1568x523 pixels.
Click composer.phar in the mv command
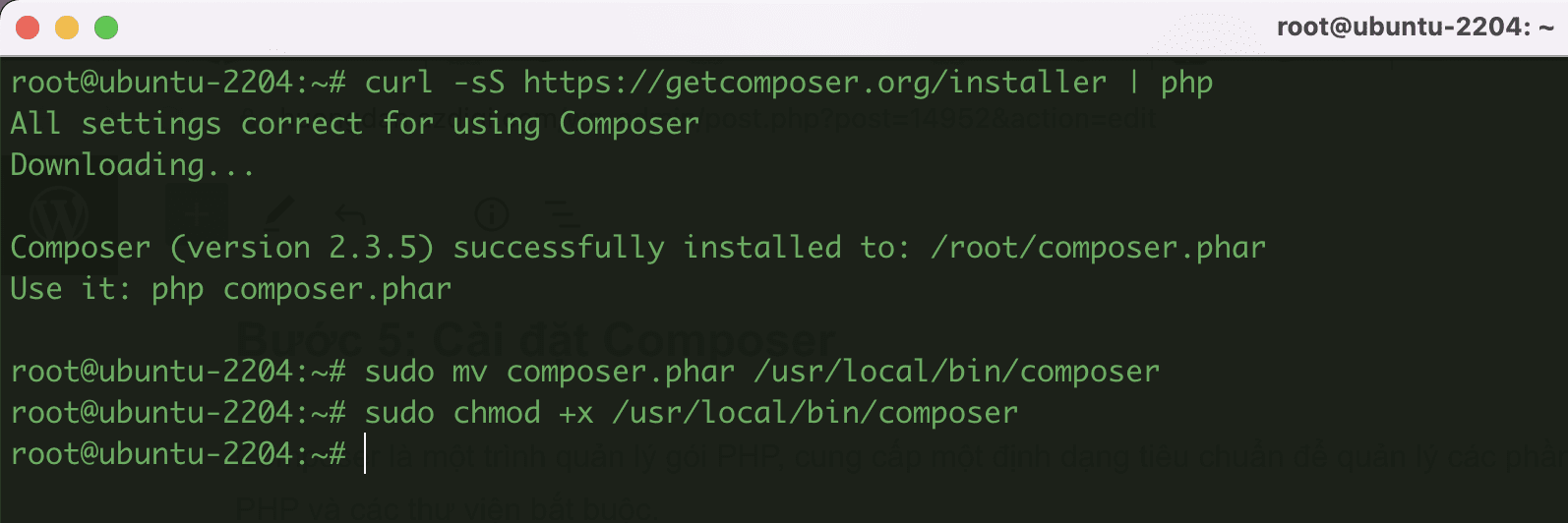621,372
